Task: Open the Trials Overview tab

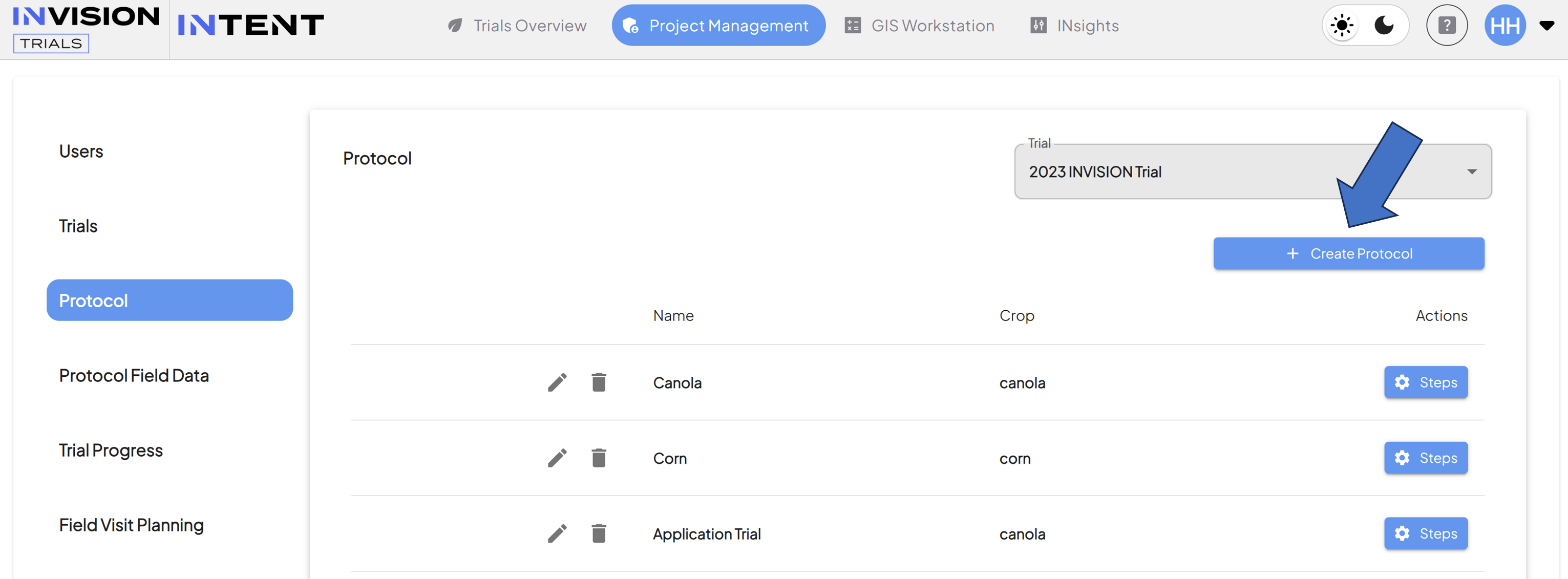Action: pyautogui.click(x=517, y=26)
